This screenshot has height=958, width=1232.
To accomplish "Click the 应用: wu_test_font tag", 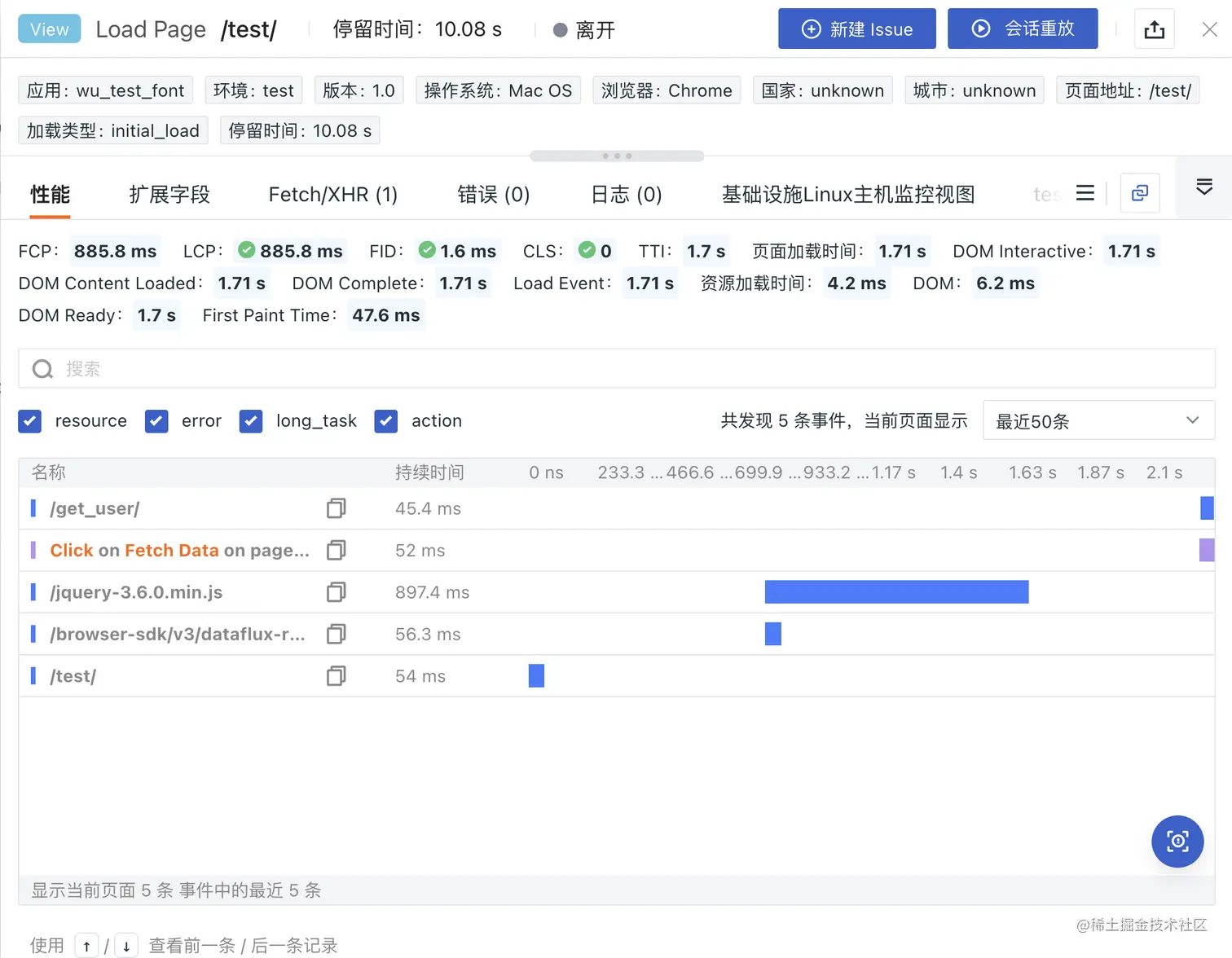I will [x=106, y=90].
